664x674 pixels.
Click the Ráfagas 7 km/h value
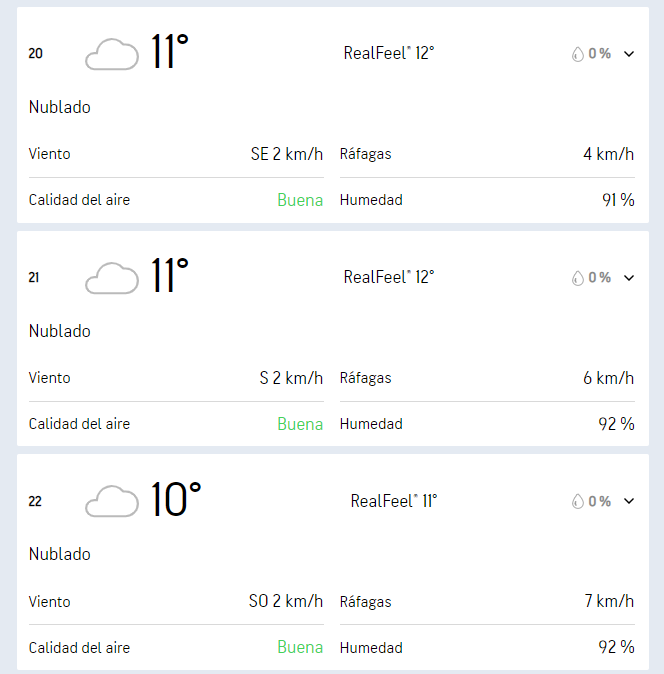[609, 601]
